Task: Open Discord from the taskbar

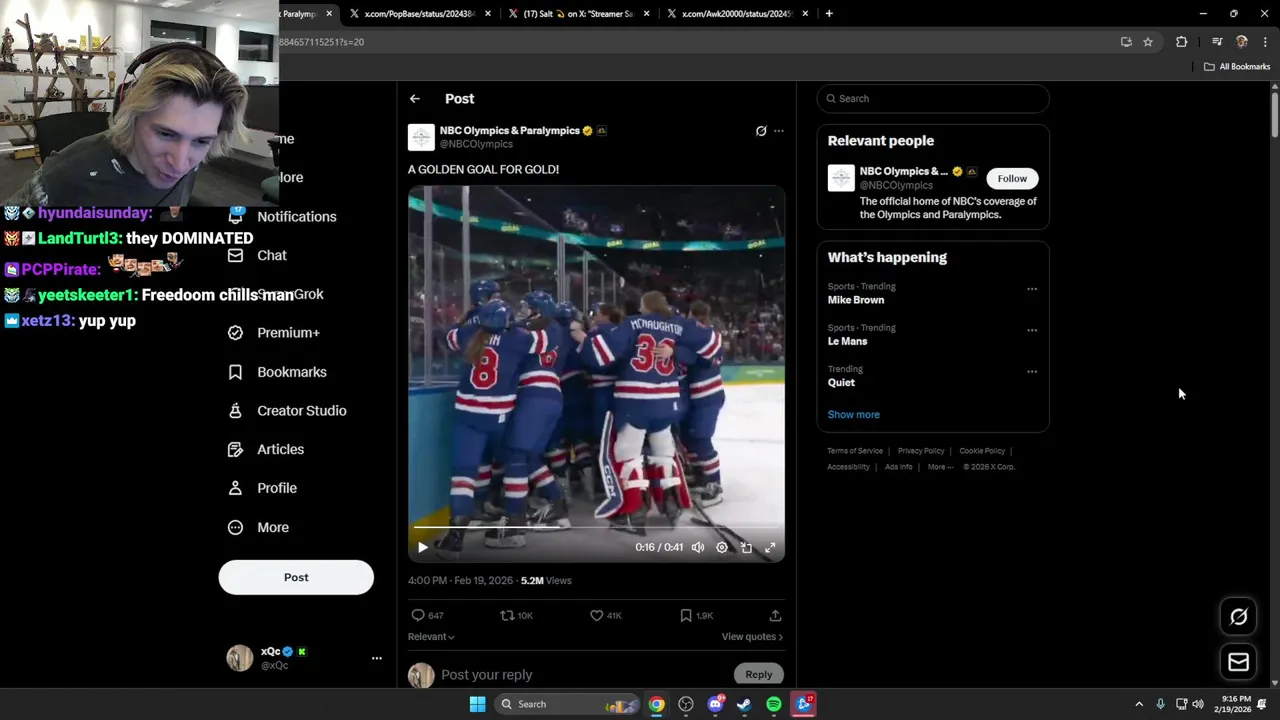Action: 715,704
